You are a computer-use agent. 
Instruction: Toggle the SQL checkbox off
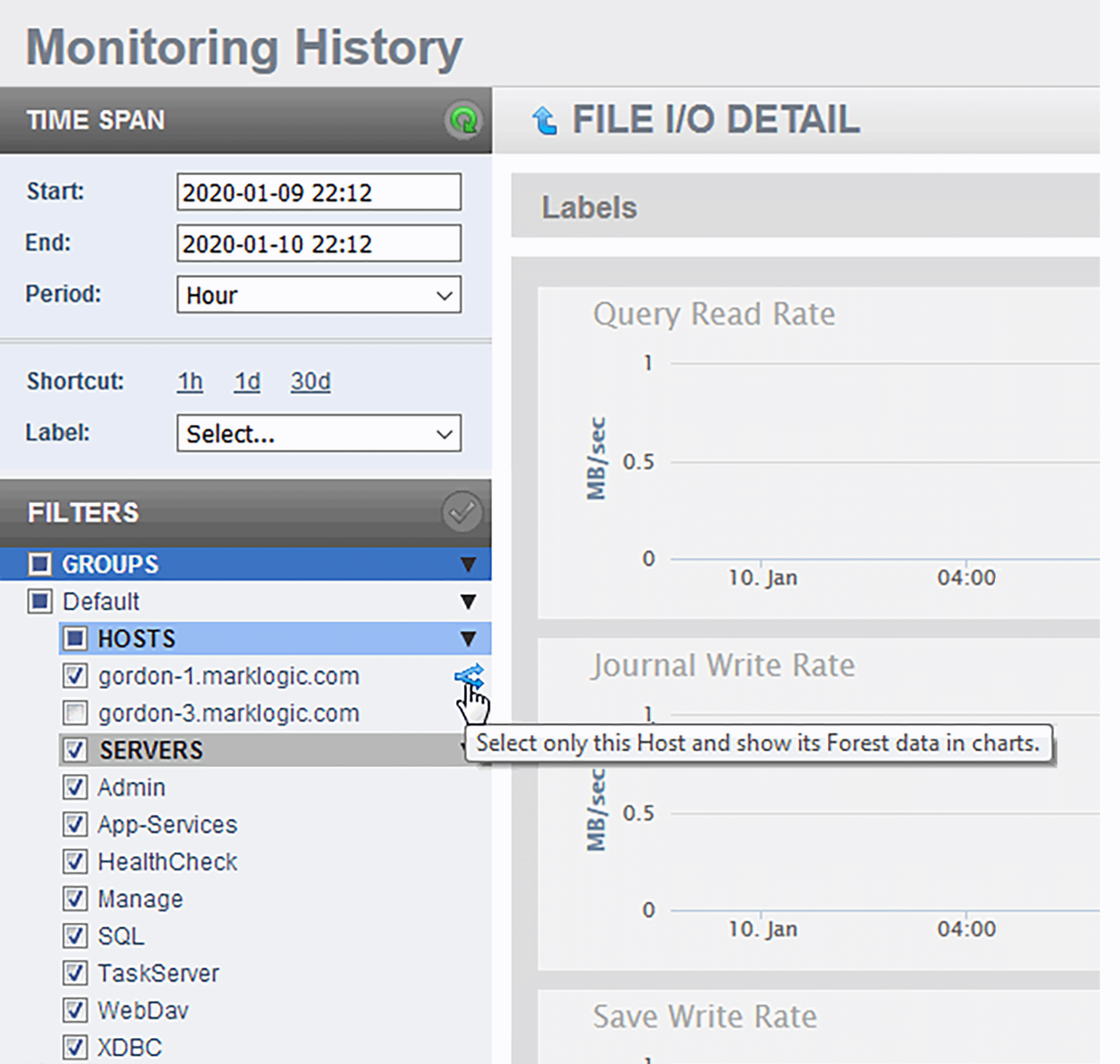click(75, 936)
